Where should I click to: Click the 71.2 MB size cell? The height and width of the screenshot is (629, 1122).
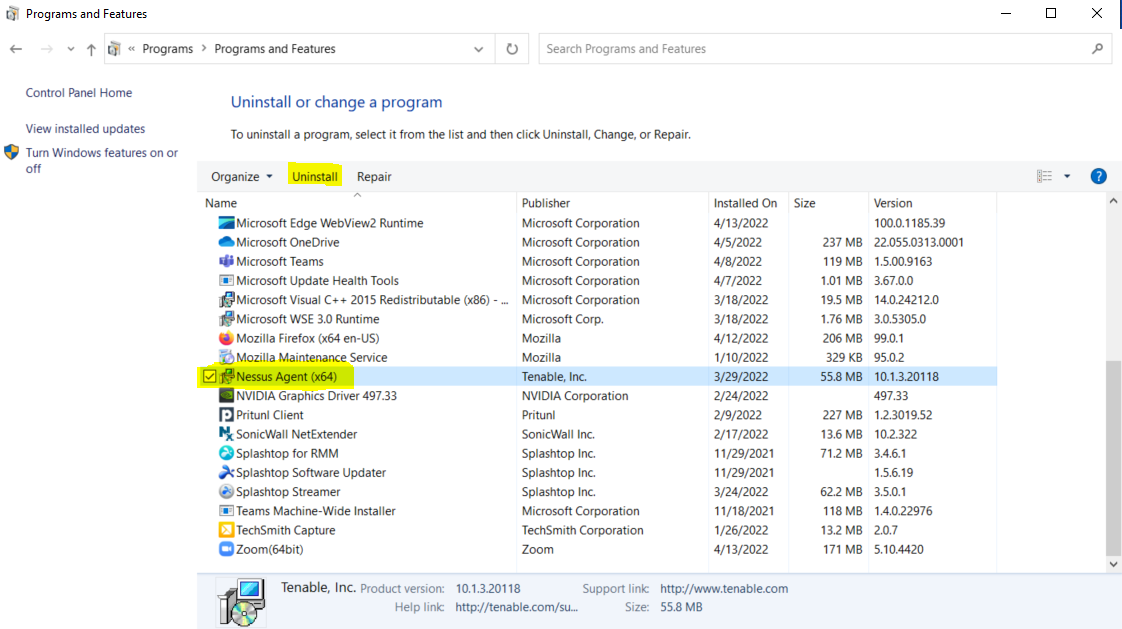(841, 454)
